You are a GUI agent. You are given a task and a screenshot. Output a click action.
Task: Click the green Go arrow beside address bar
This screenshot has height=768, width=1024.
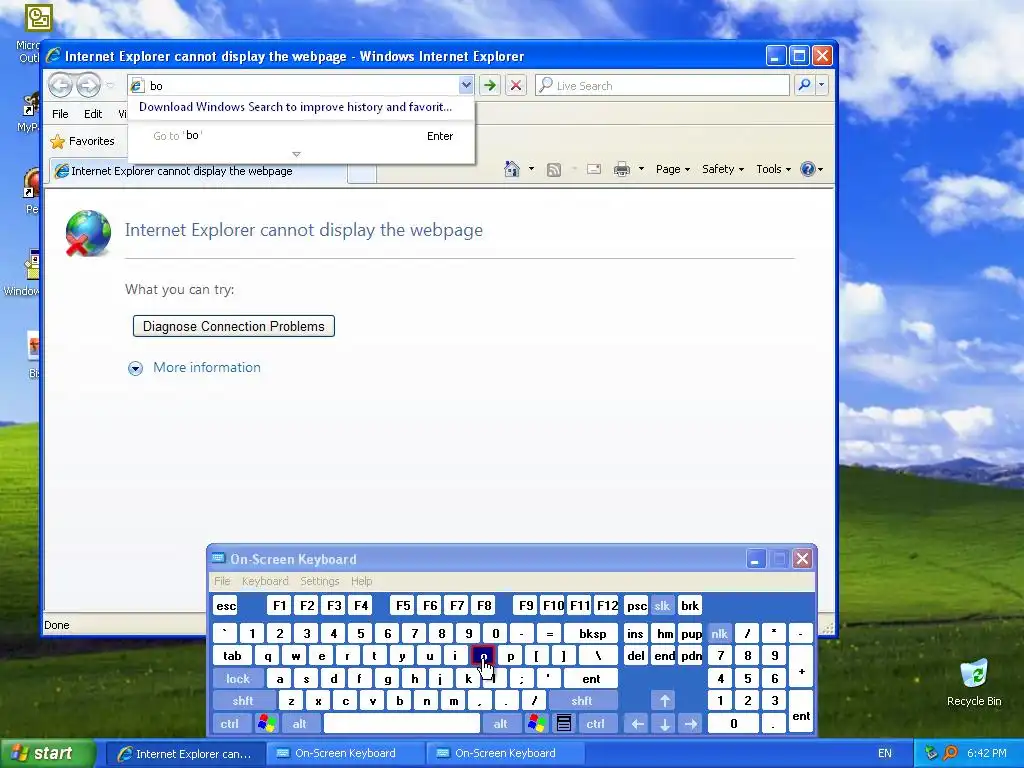click(489, 85)
